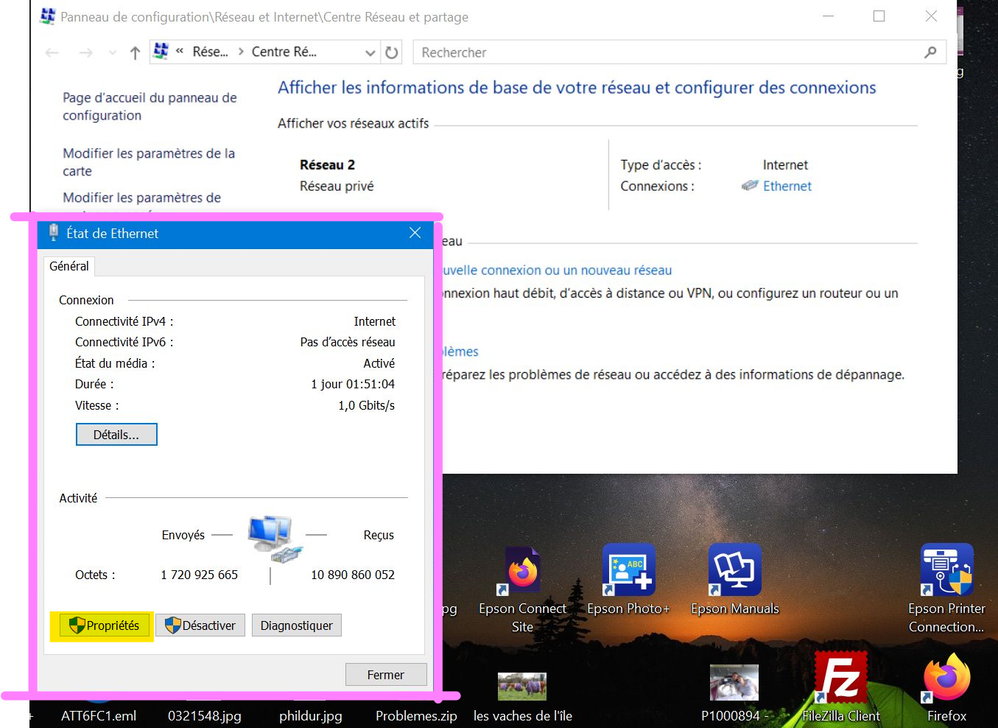Click the Désactiver button
The width and height of the screenshot is (998, 728).
pos(200,626)
